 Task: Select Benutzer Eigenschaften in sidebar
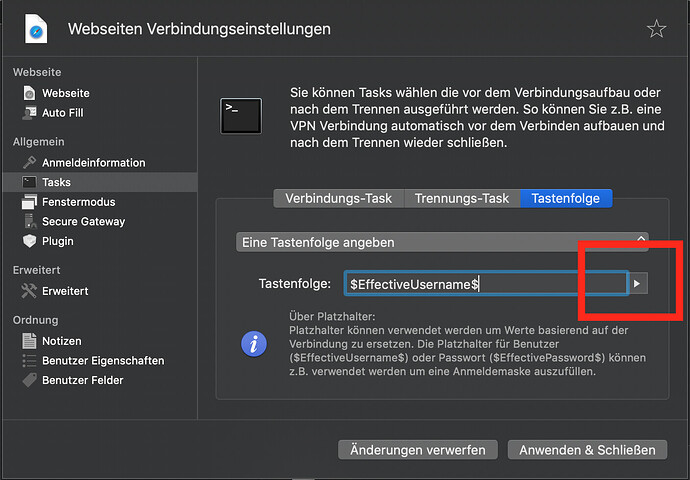[x=93, y=360]
